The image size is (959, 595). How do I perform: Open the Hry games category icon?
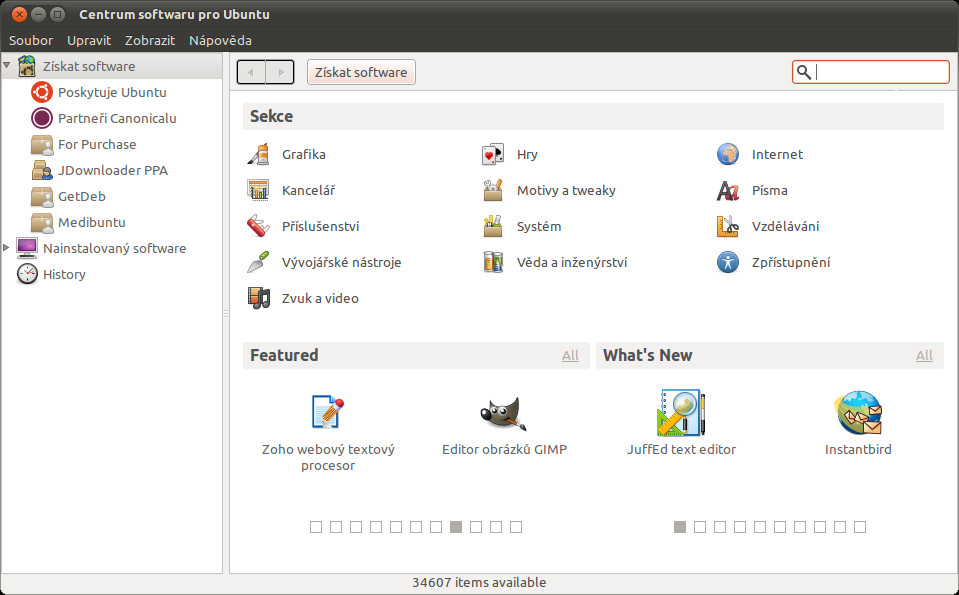coord(492,155)
